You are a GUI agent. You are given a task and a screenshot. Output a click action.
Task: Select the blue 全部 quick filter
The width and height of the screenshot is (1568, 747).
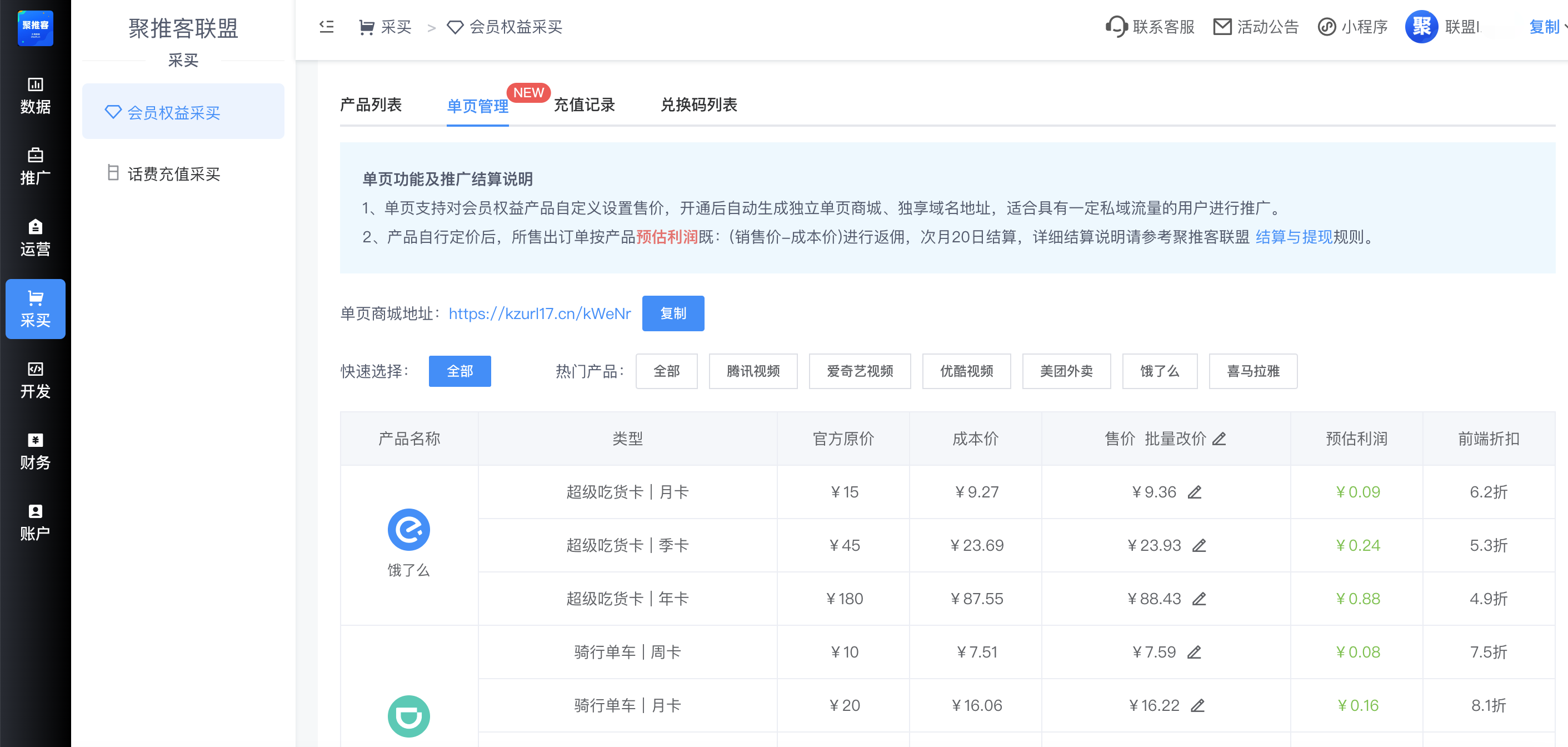[460, 371]
